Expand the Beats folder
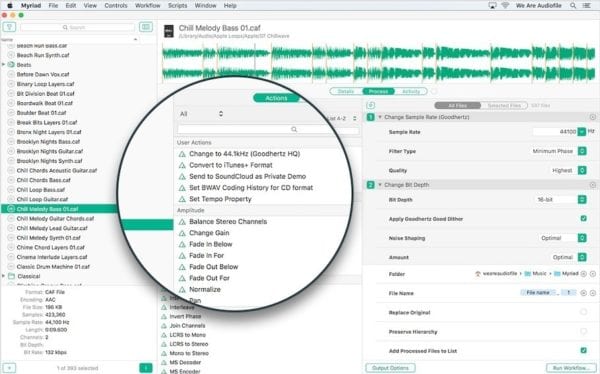600x374 pixels. [x=4, y=65]
